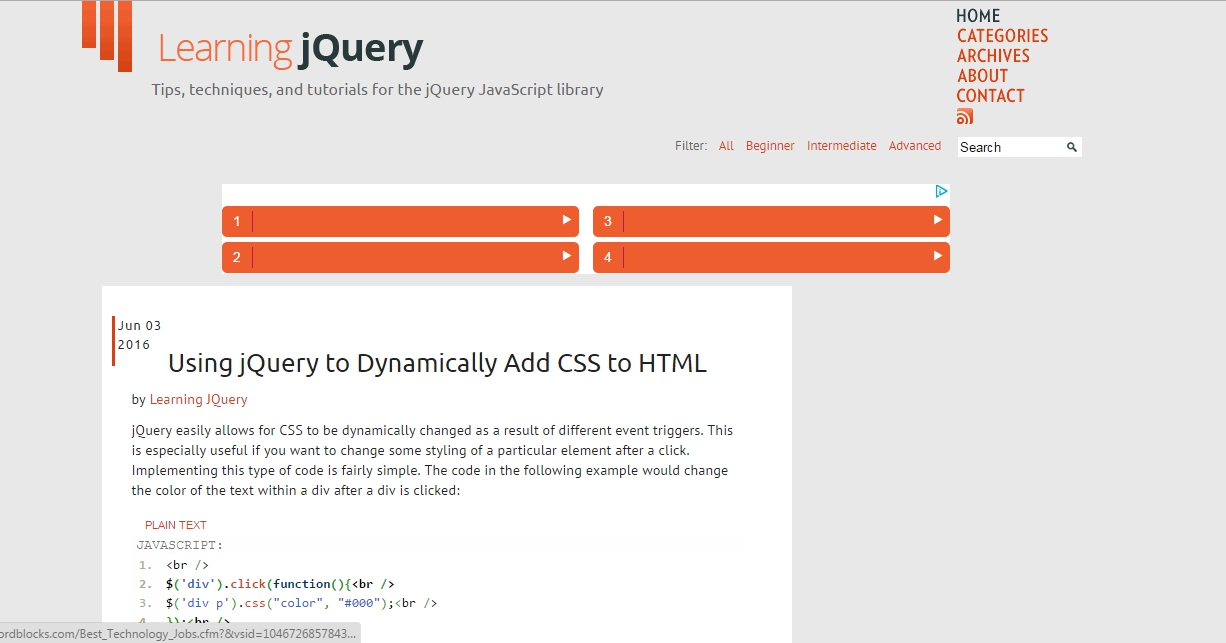This screenshot has width=1226, height=643.
Task: Enable the Advanced filter
Action: [914, 145]
